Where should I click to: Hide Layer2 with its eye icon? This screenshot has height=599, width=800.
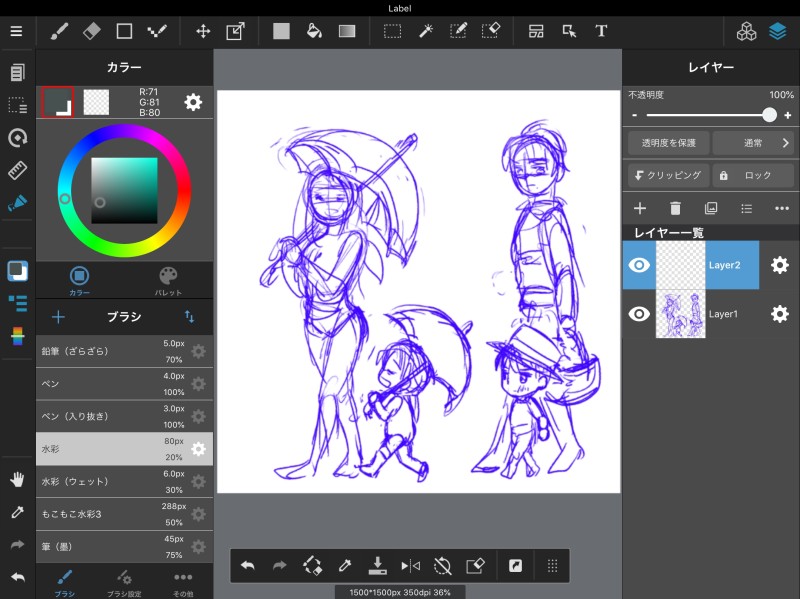click(x=639, y=265)
